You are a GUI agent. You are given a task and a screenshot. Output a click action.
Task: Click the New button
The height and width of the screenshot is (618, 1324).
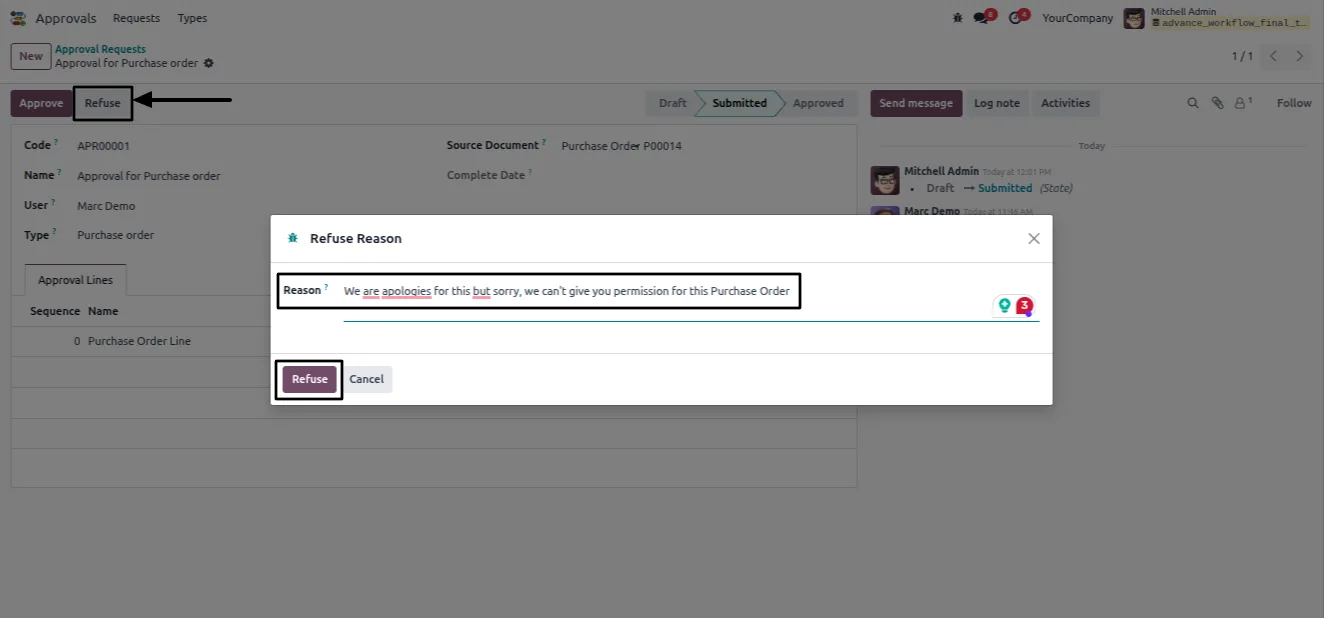coord(31,56)
